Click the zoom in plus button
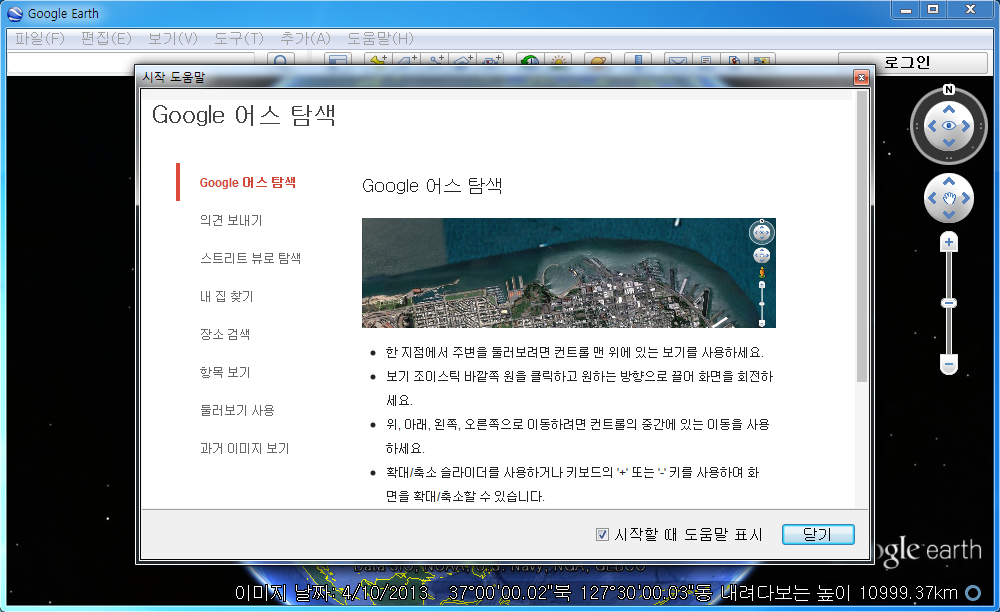 tap(949, 242)
